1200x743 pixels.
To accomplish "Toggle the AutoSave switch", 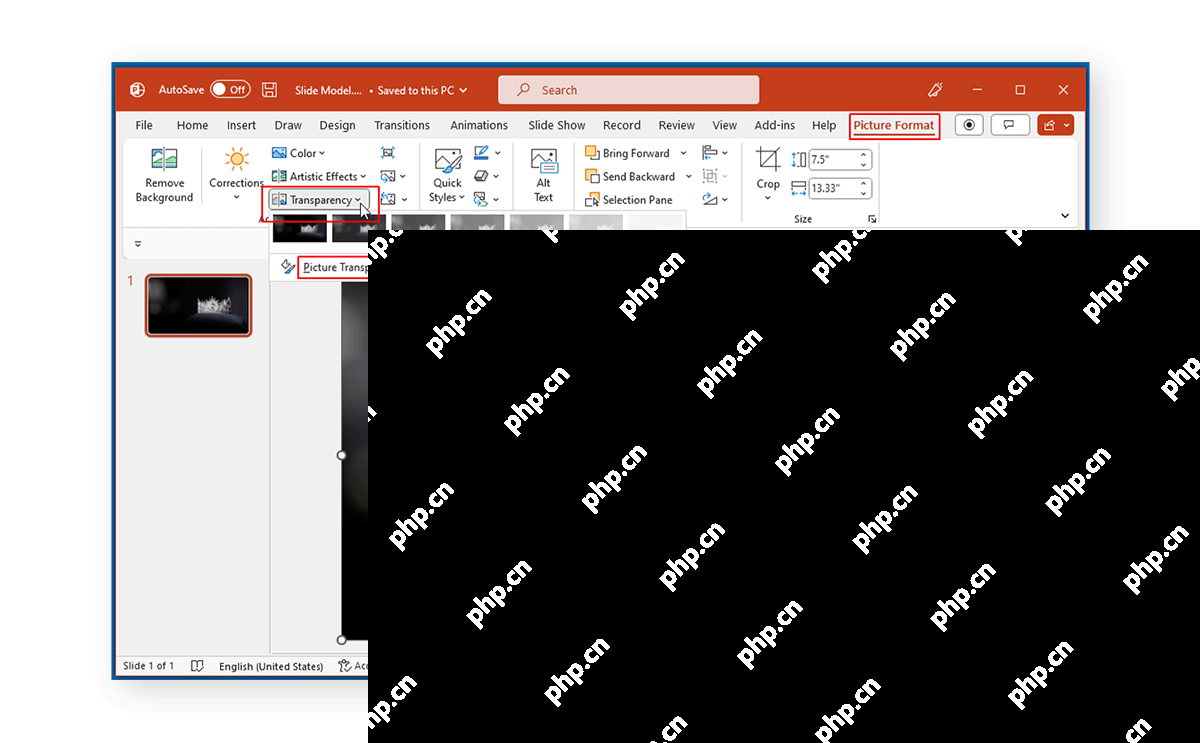I will pos(230,90).
